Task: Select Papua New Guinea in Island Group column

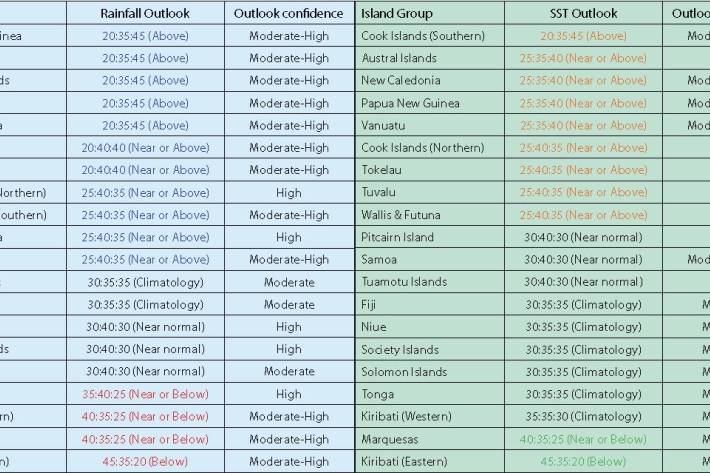Action: [x=410, y=103]
